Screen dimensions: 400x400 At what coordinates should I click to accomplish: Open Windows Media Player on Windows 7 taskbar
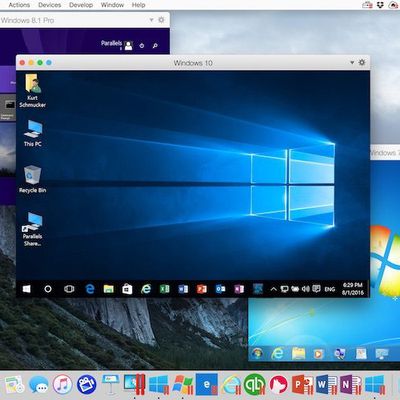coord(318,354)
